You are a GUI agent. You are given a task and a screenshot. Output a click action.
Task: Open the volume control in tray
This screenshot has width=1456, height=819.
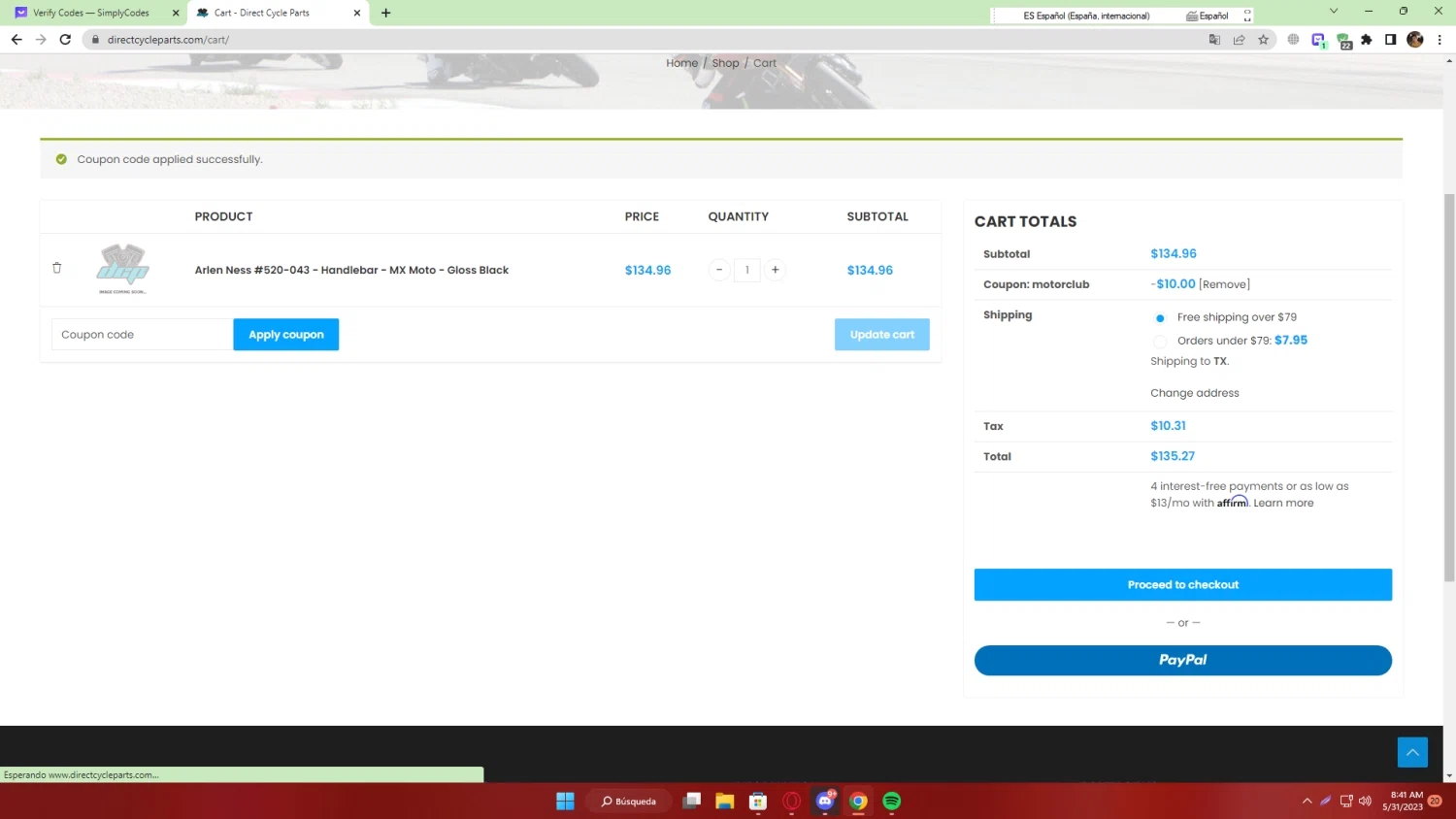pyautogui.click(x=1365, y=801)
